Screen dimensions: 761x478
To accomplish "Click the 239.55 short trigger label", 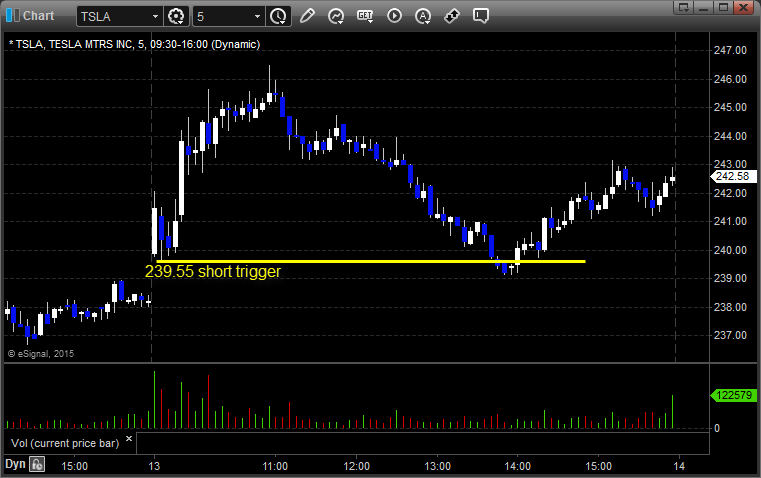I will pyautogui.click(x=213, y=271).
